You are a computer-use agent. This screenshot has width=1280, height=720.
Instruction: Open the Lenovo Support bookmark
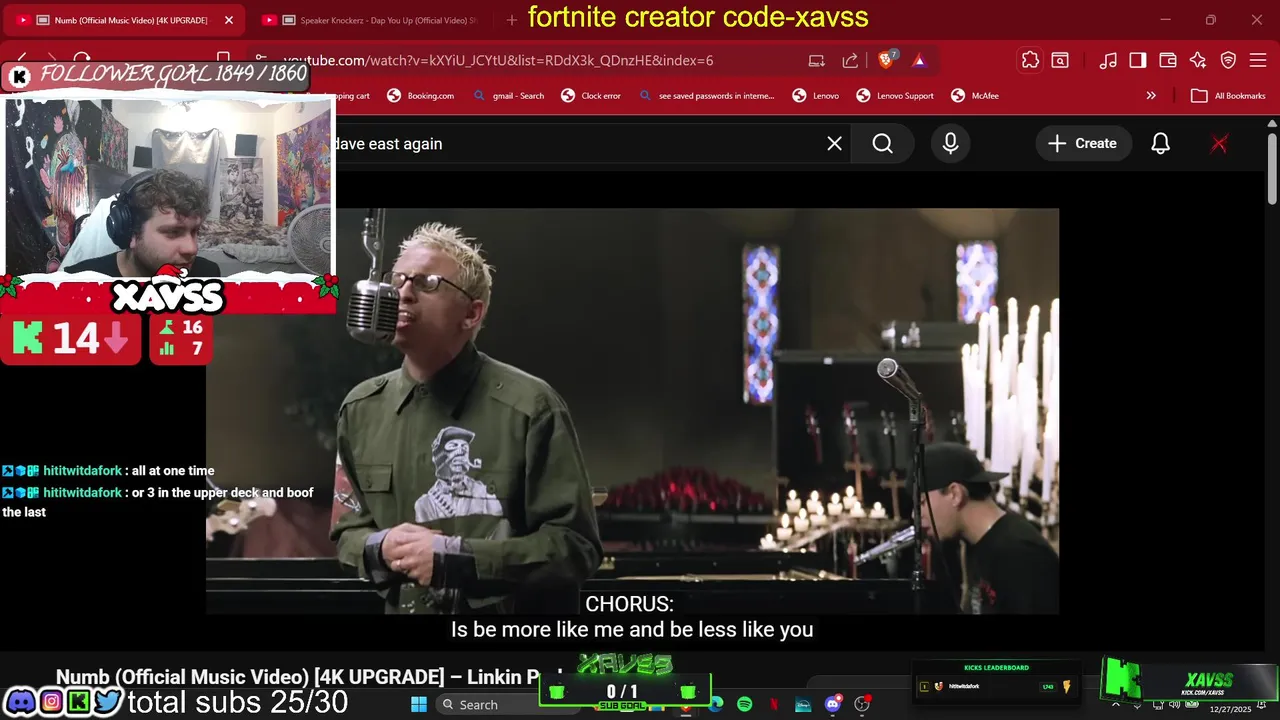[895, 96]
